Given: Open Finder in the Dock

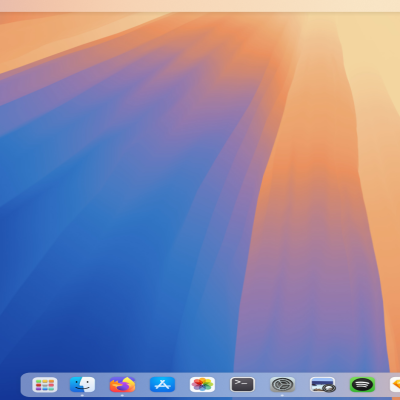Looking at the screenshot, I should [x=82, y=385].
